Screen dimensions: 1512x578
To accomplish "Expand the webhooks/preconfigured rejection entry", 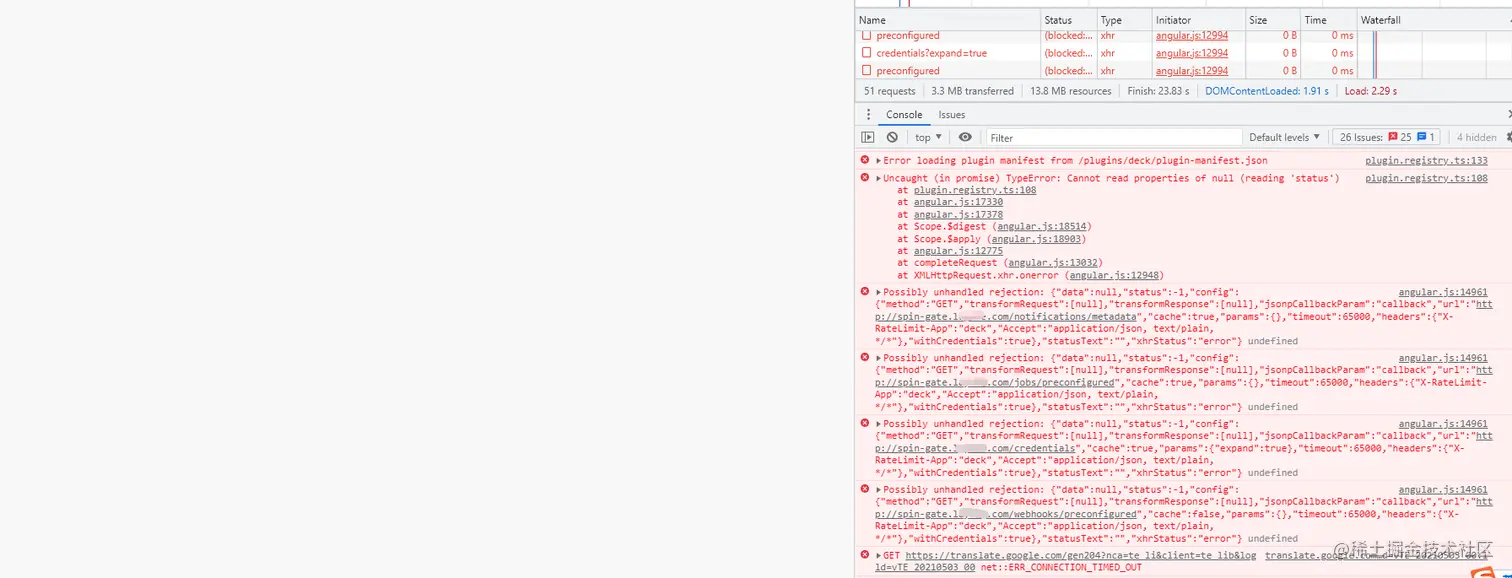I will click(879, 490).
